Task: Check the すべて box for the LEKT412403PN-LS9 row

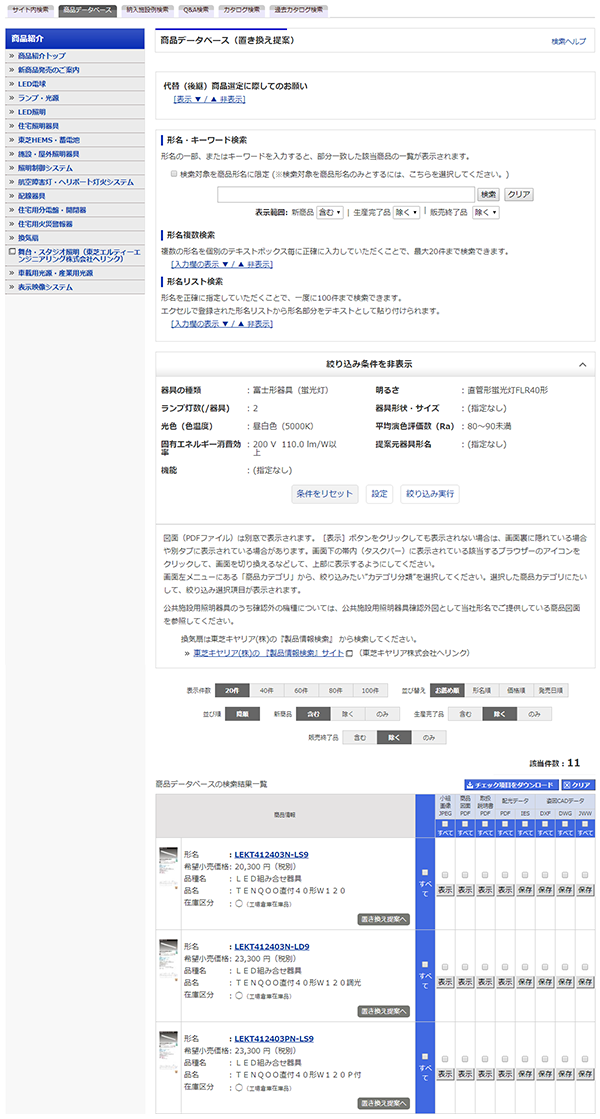Action: point(425,1056)
